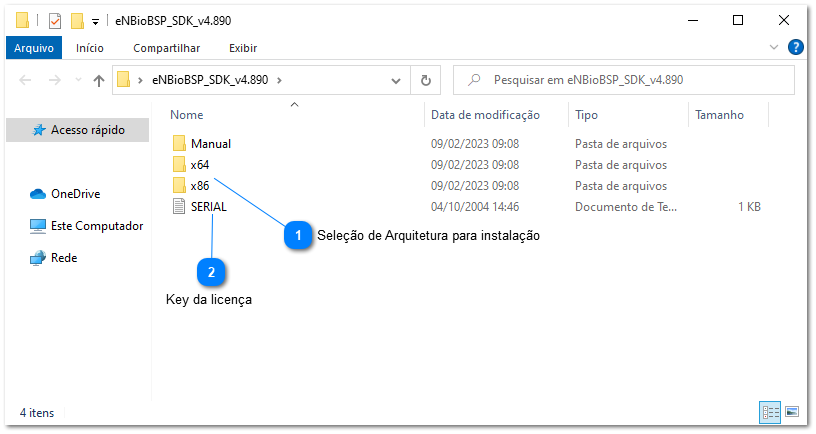Viewport: 816px width, 434px height.
Task: Click the Pasta de arquivos cell for Manual
Action: click(621, 144)
